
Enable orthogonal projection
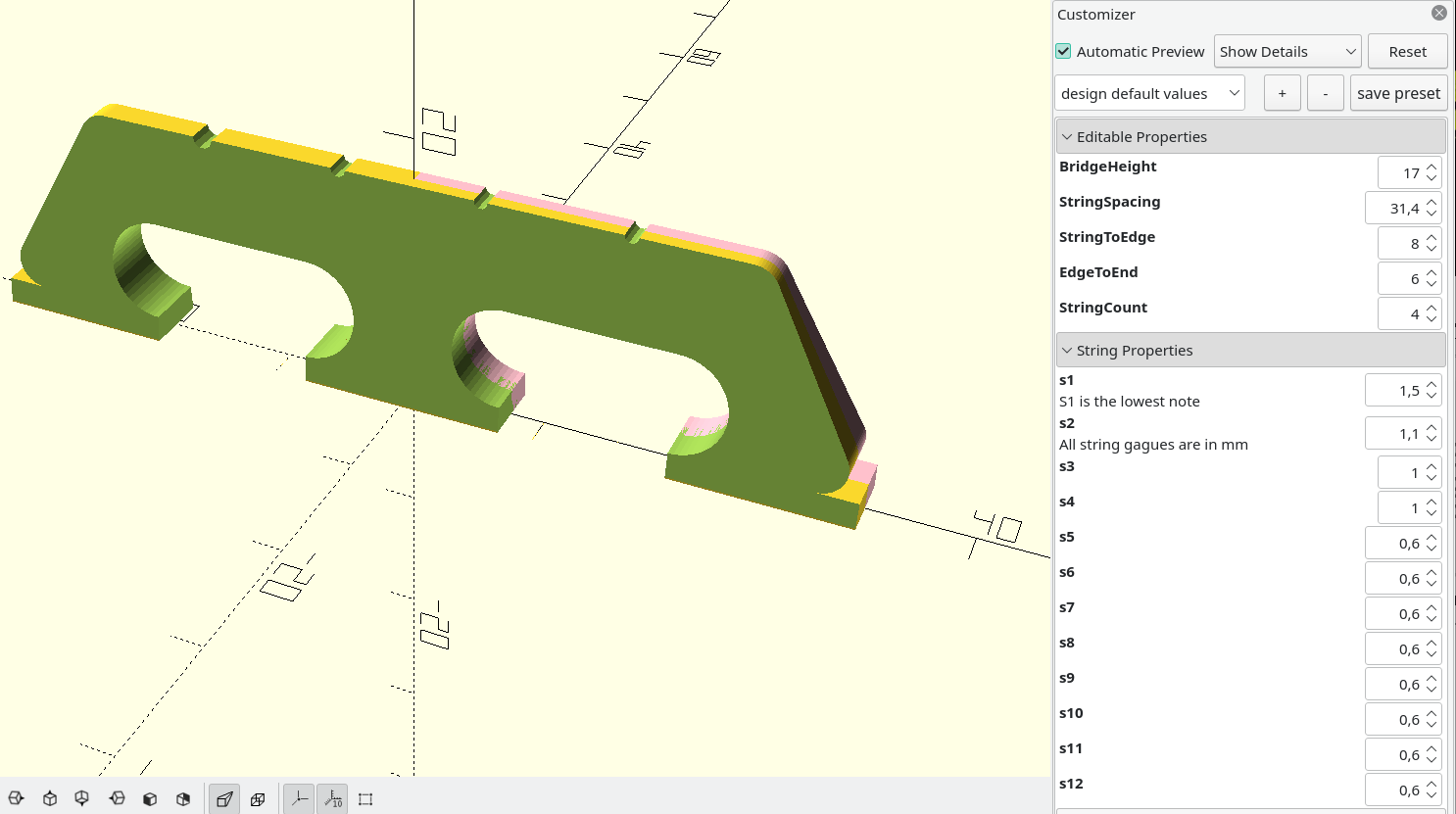[258, 798]
